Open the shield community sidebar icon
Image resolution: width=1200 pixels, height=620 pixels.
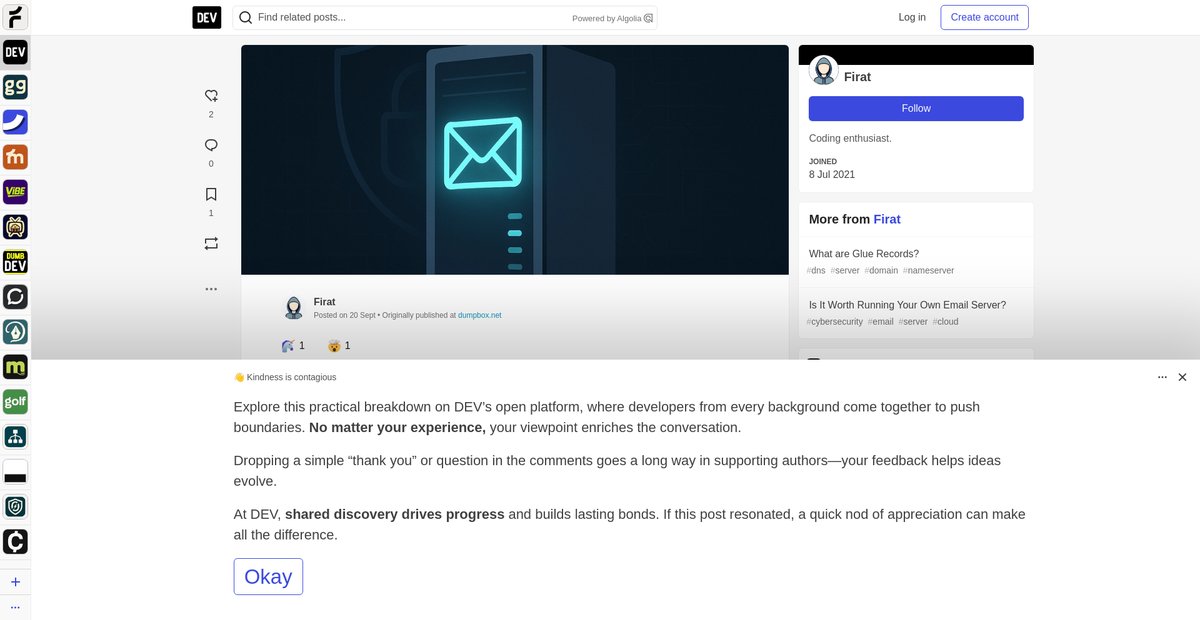[x=15, y=507]
